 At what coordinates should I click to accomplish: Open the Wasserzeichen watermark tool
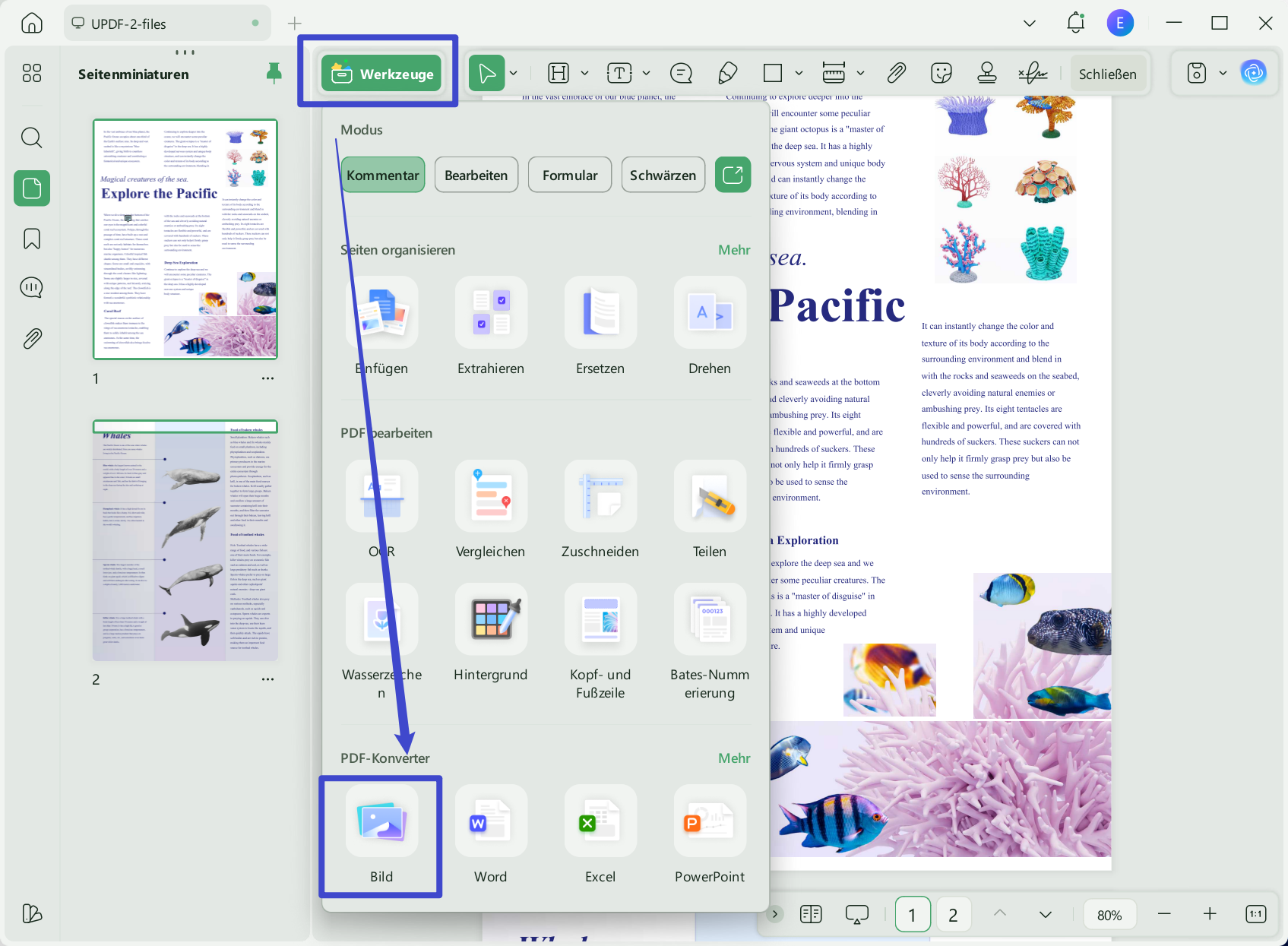[381, 642]
